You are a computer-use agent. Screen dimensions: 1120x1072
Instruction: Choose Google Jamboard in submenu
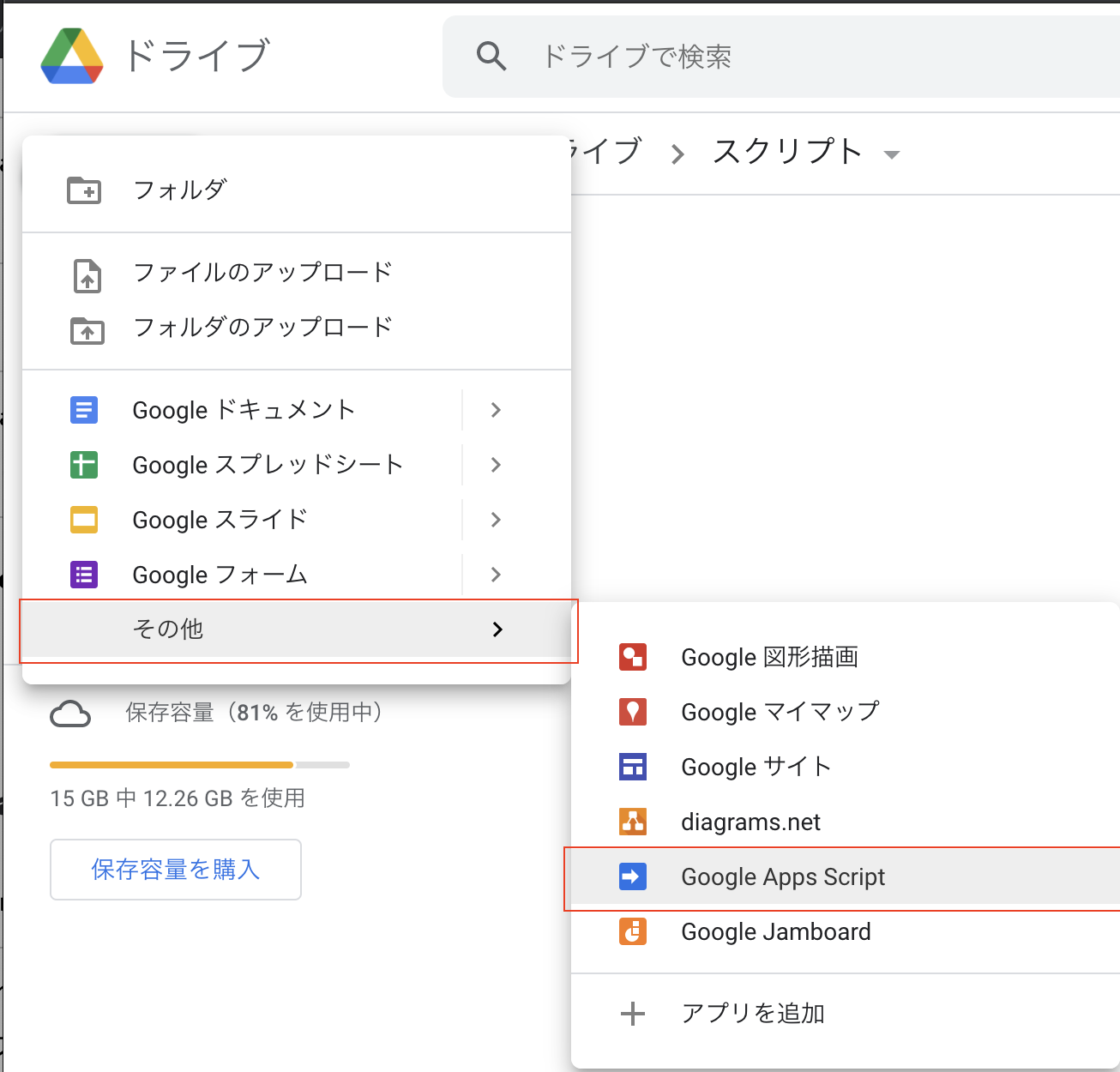point(846,931)
